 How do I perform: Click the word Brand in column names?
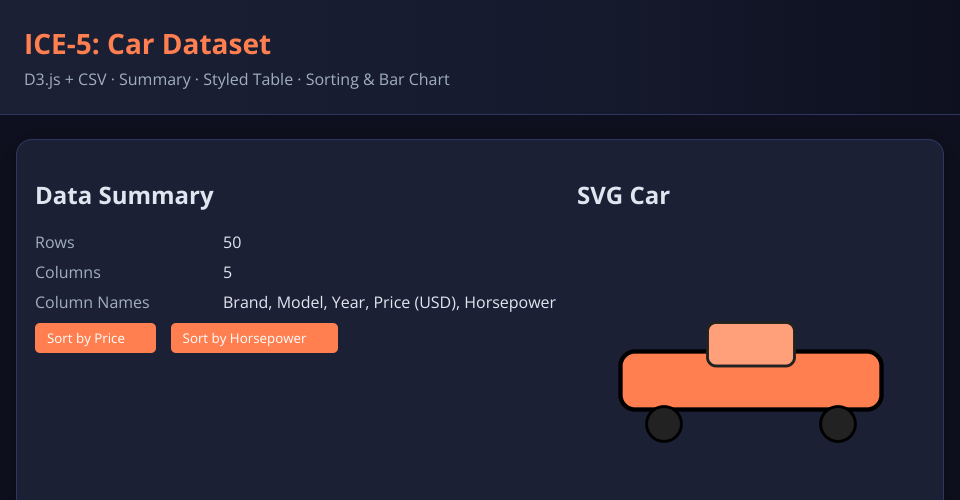[245, 302]
